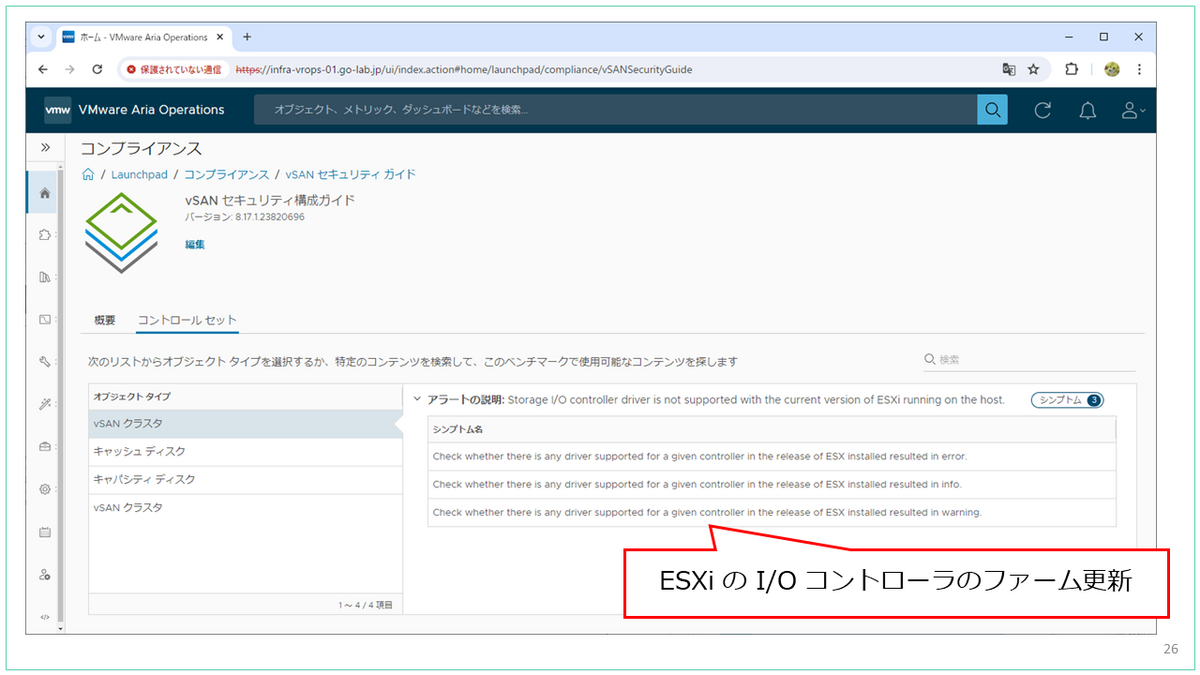
Task: Click the browser back arrow
Action: pos(42,70)
